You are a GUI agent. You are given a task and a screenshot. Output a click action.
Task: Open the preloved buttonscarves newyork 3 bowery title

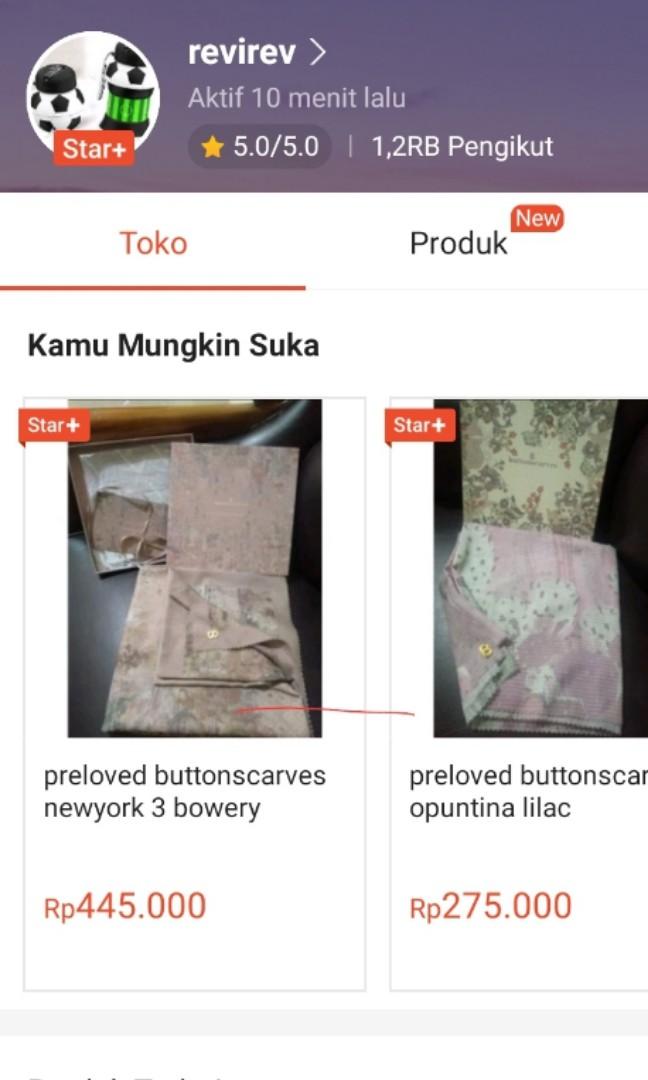point(185,791)
